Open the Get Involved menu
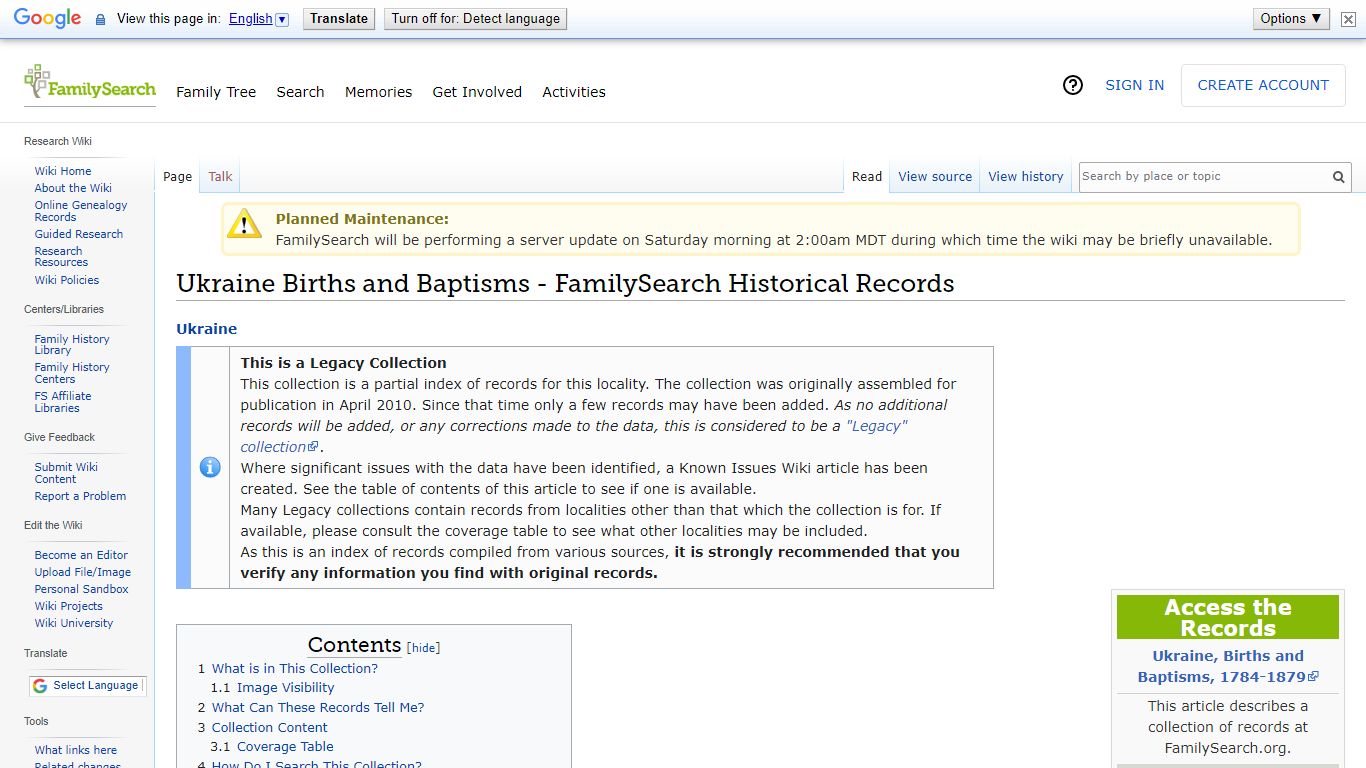1366x768 pixels. click(477, 92)
